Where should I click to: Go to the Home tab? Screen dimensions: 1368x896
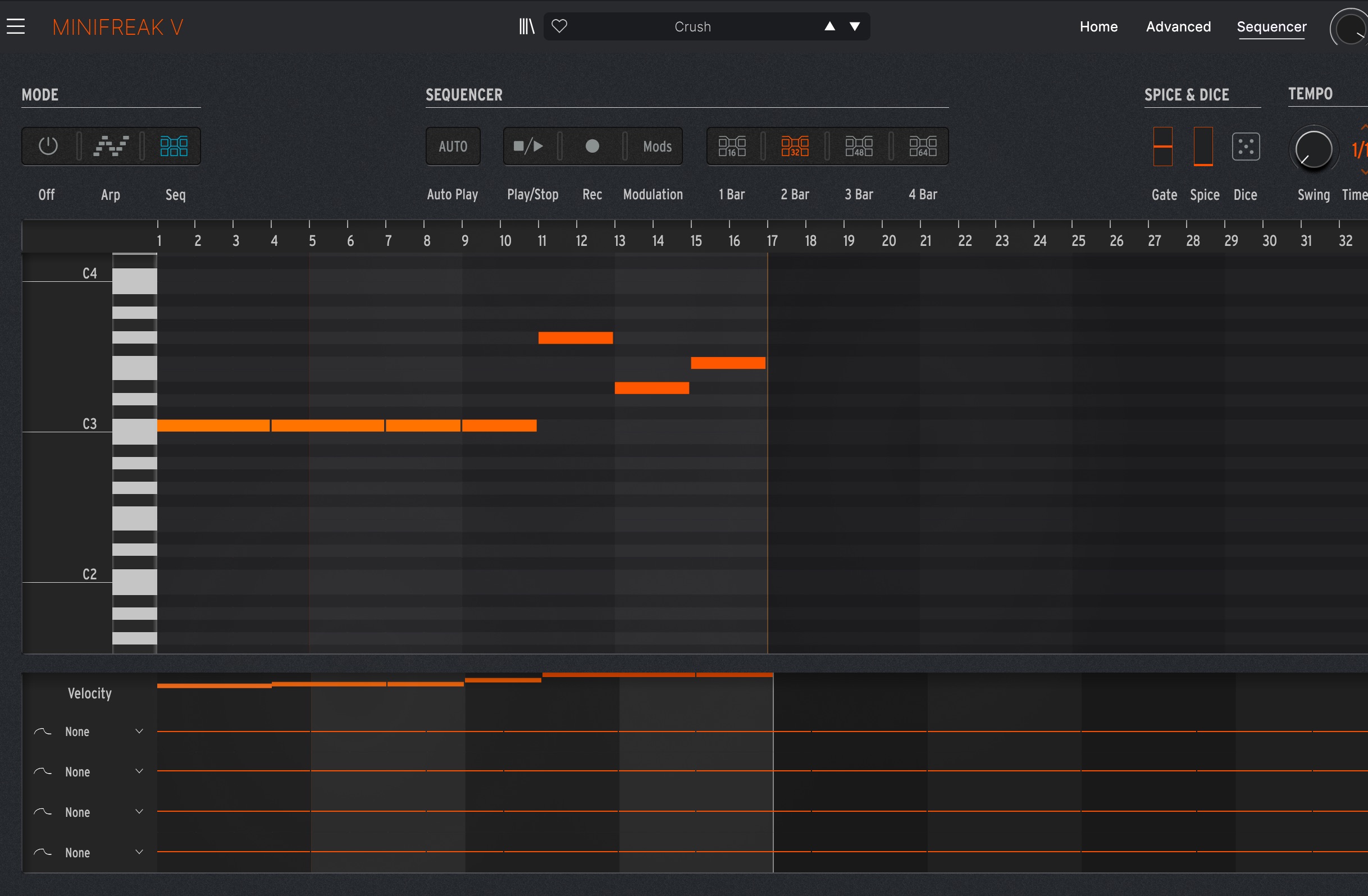(1098, 26)
